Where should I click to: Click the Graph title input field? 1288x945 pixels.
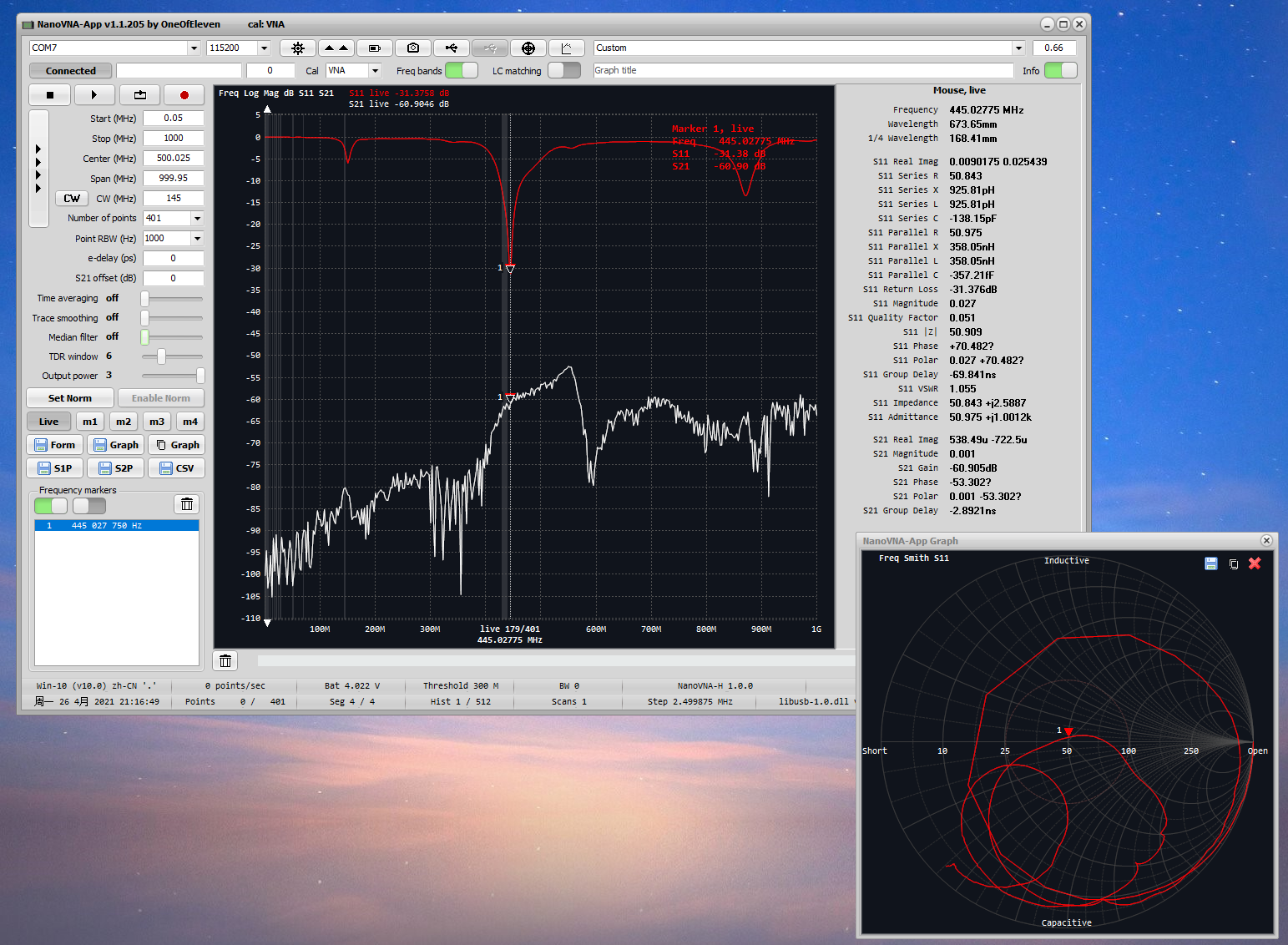click(x=803, y=71)
